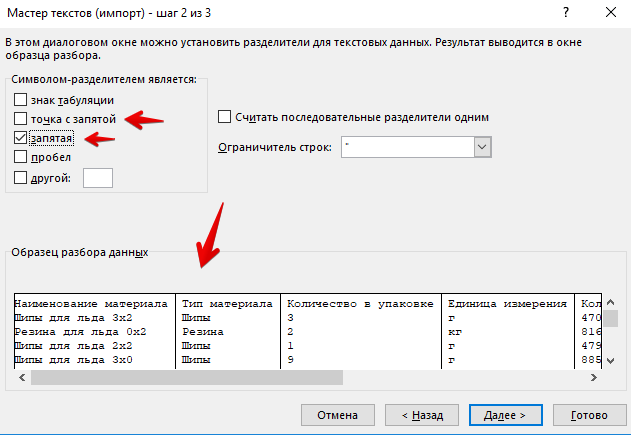The height and width of the screenshot is (435, 631).
Task: Toggle the 'пробел' delimiter checkbox
Action: click(21, 157)
